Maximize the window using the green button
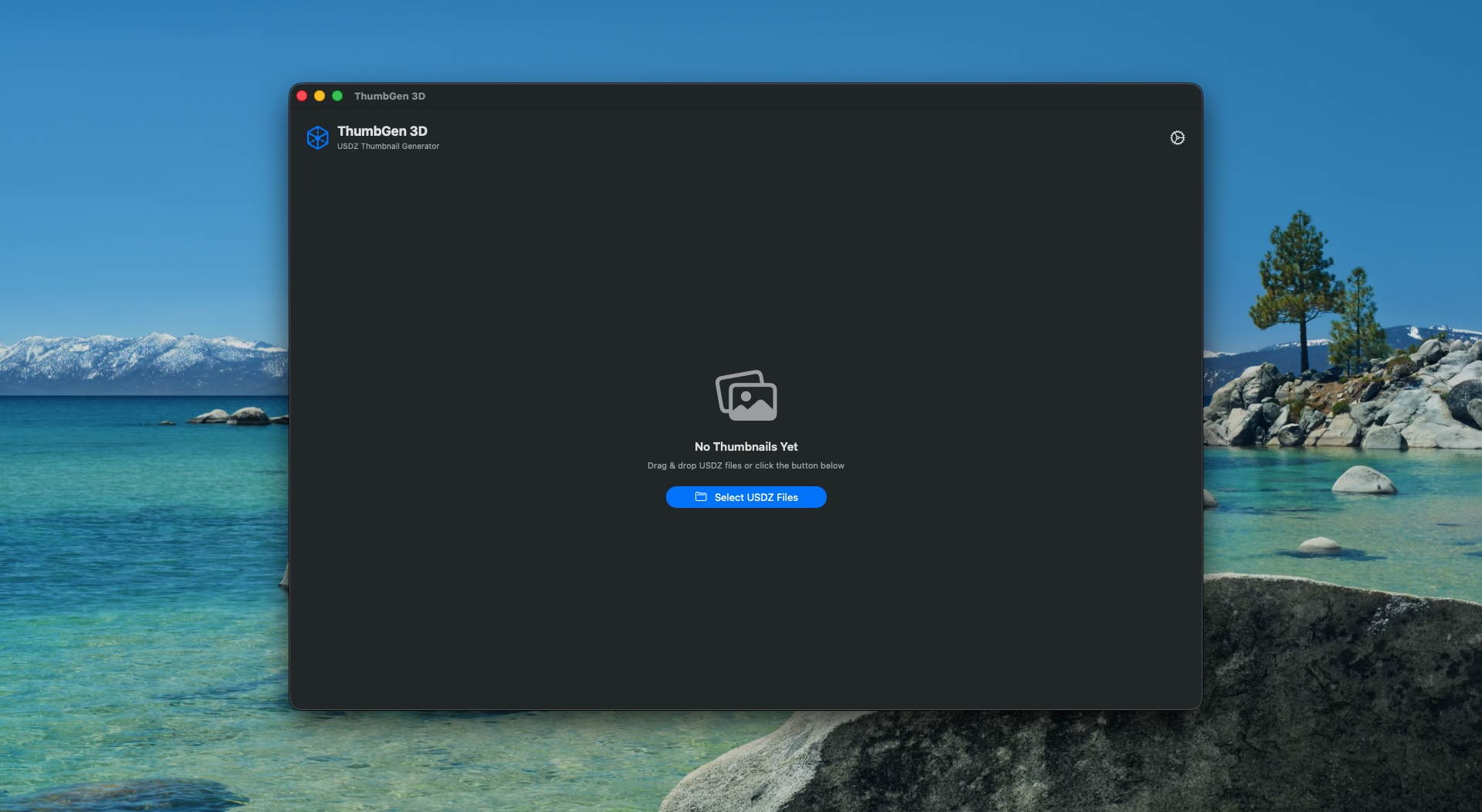 [x=337, y=96]
